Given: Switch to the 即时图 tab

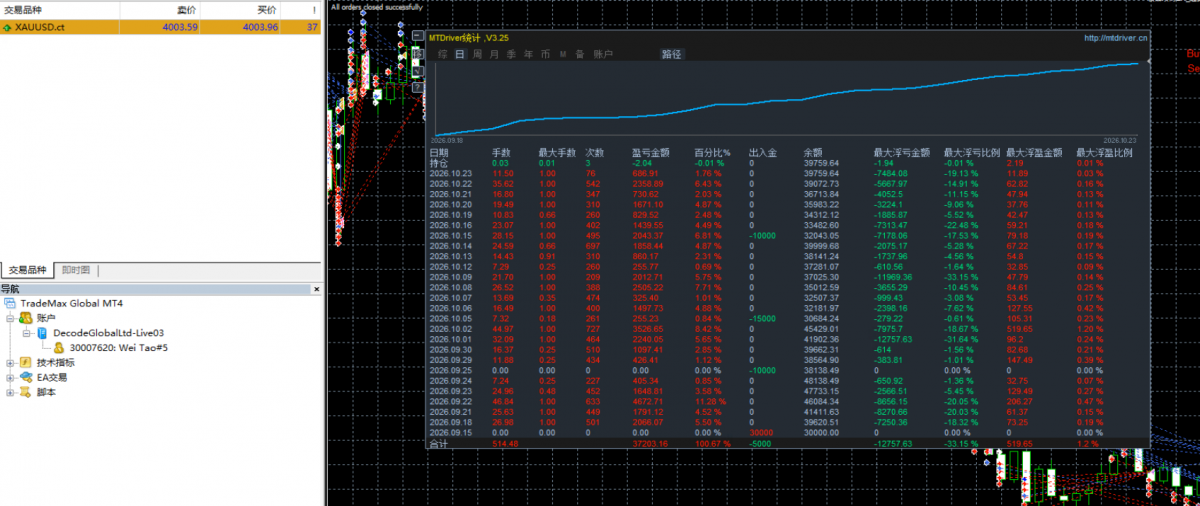Looking at the screenshot, I should pos(76,270).
